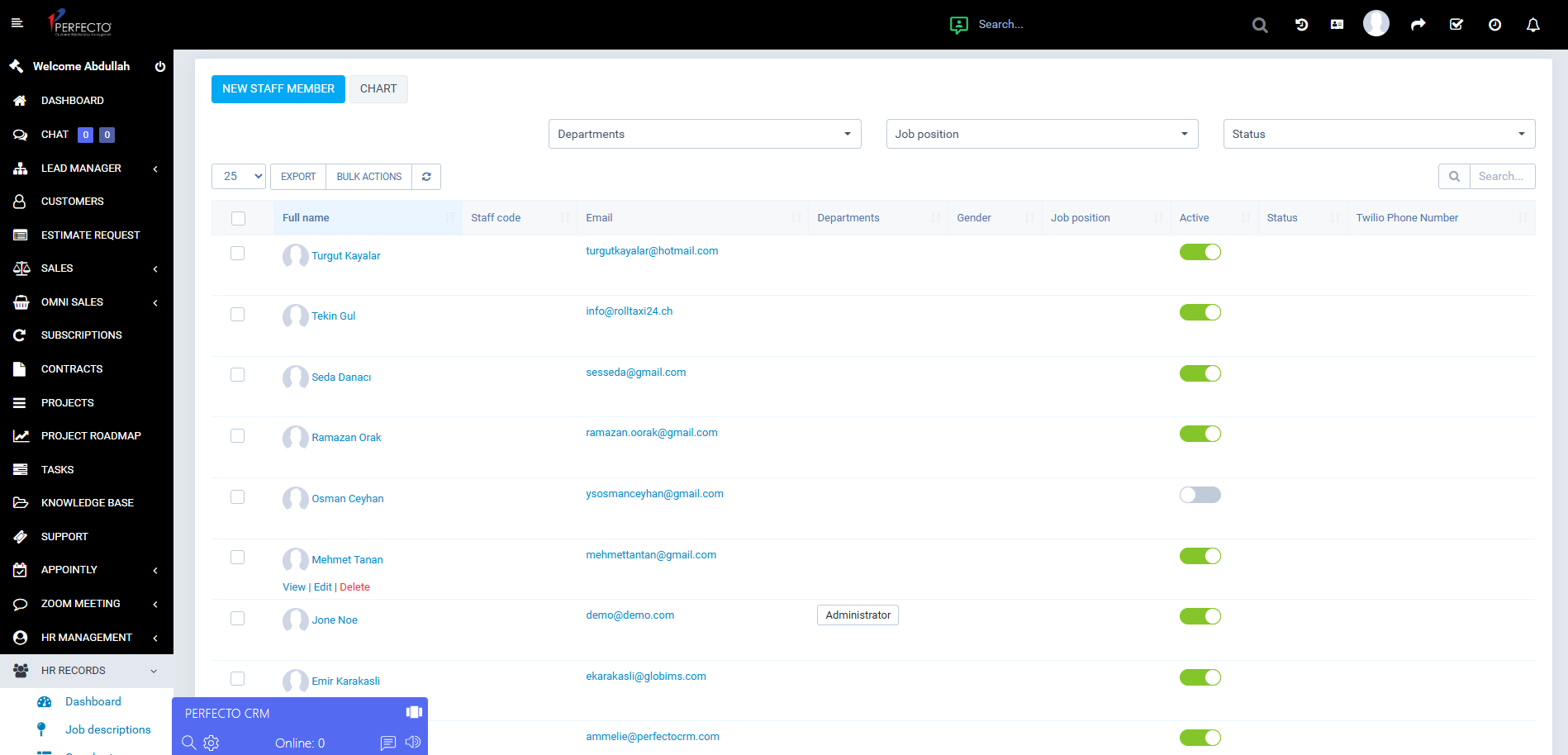Screen dimensions: 1568x755
Task: Open Bulk Actions button
Action: (x=369, y=177)
